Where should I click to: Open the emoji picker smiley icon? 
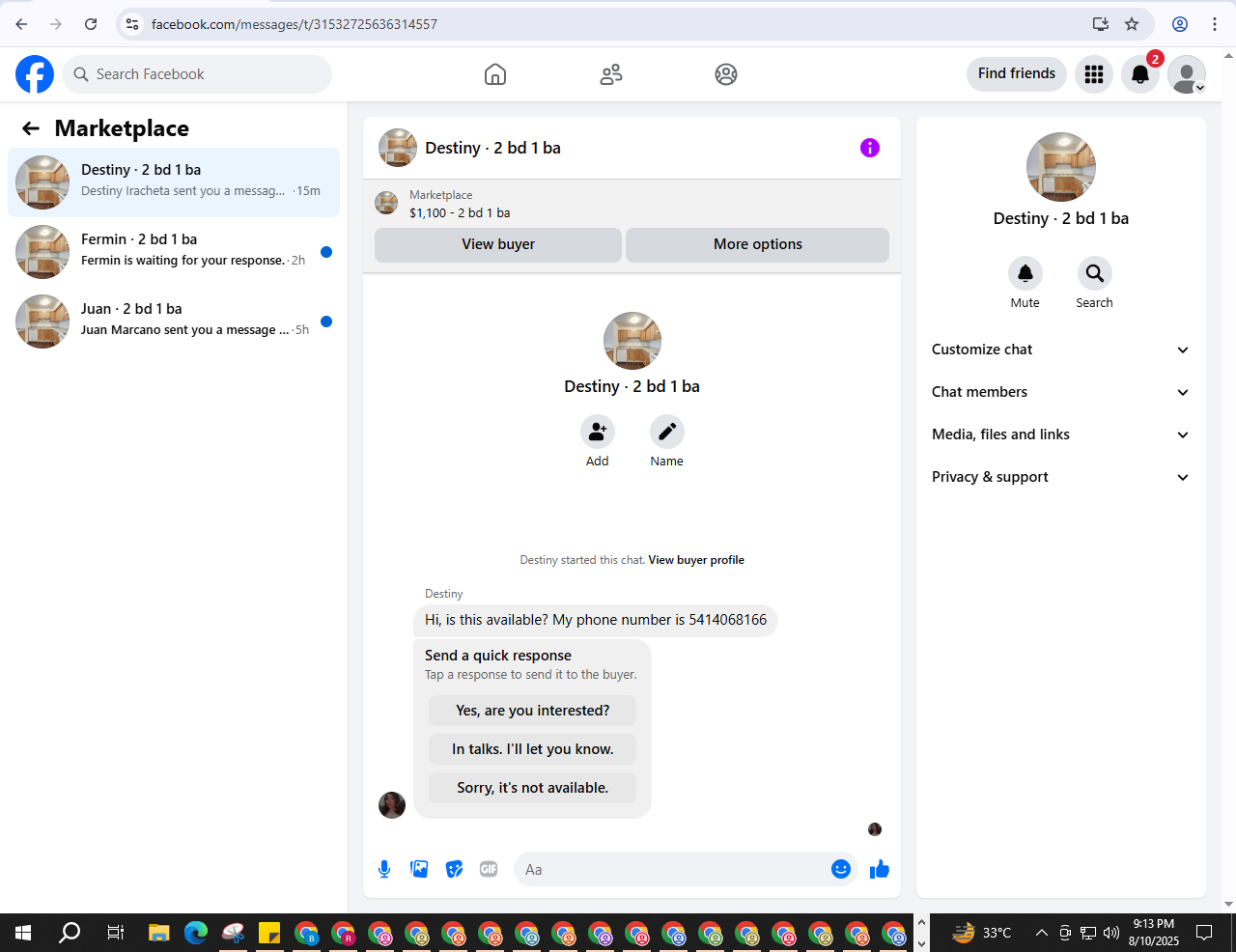pyautogui.click(x=841, y=869)
